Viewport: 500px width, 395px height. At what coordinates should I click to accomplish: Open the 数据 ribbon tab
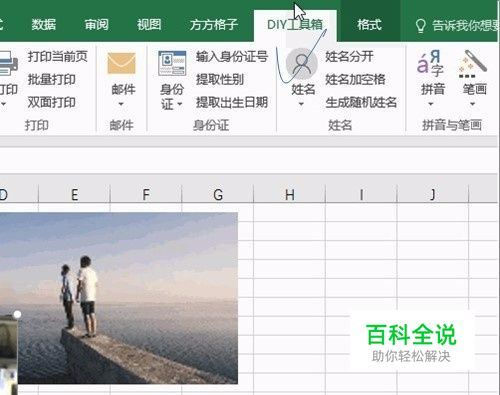coord(44,25)
